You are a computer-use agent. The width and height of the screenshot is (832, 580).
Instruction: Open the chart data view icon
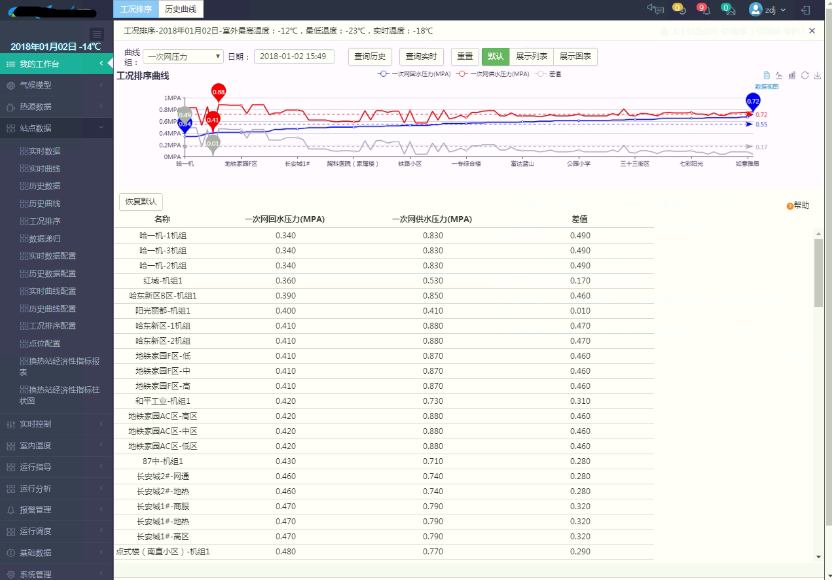[766, 75]
